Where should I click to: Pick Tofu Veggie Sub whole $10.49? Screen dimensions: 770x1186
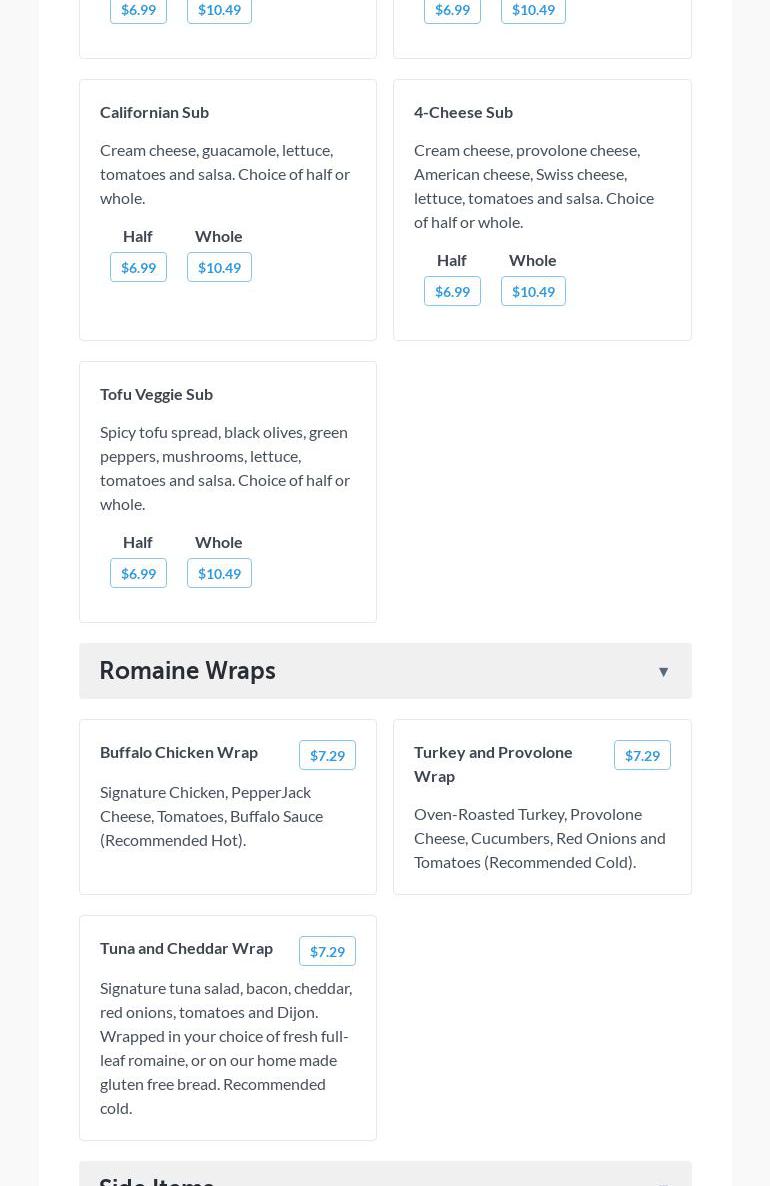point(219,573)
